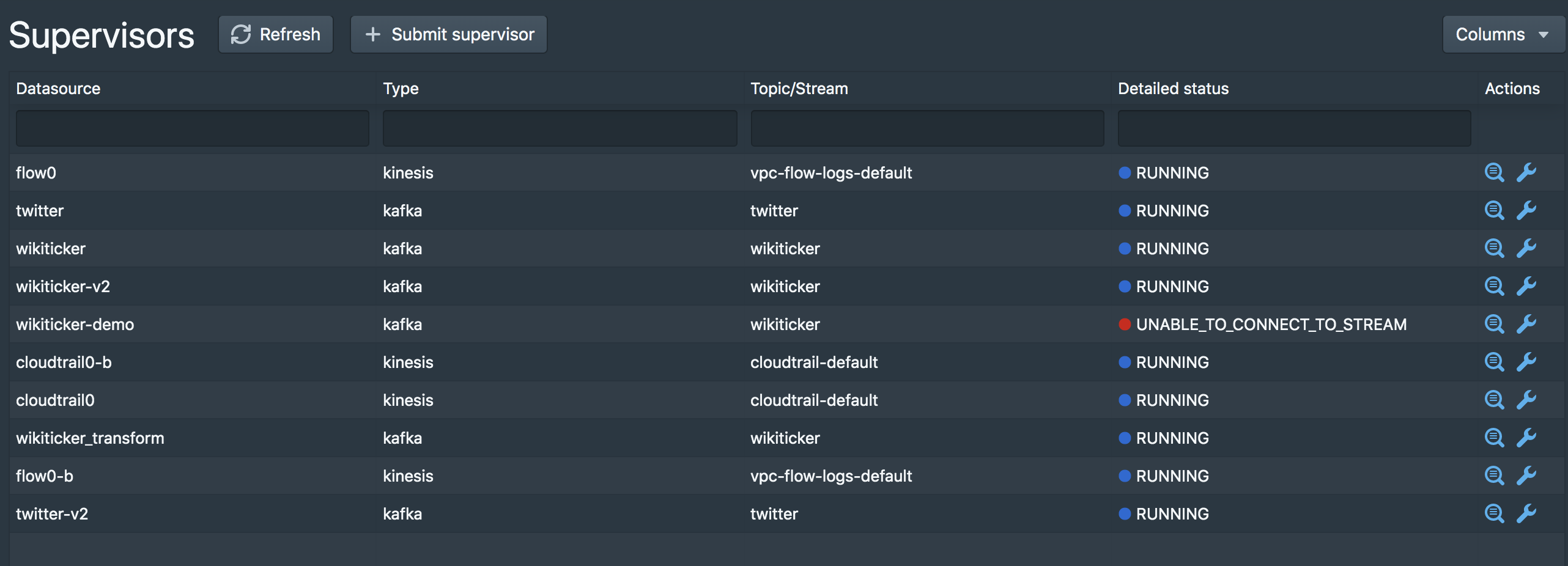Focus the Datasource filter input field
Viewport: 1568px width, 566px height.
tap(193, 128)
